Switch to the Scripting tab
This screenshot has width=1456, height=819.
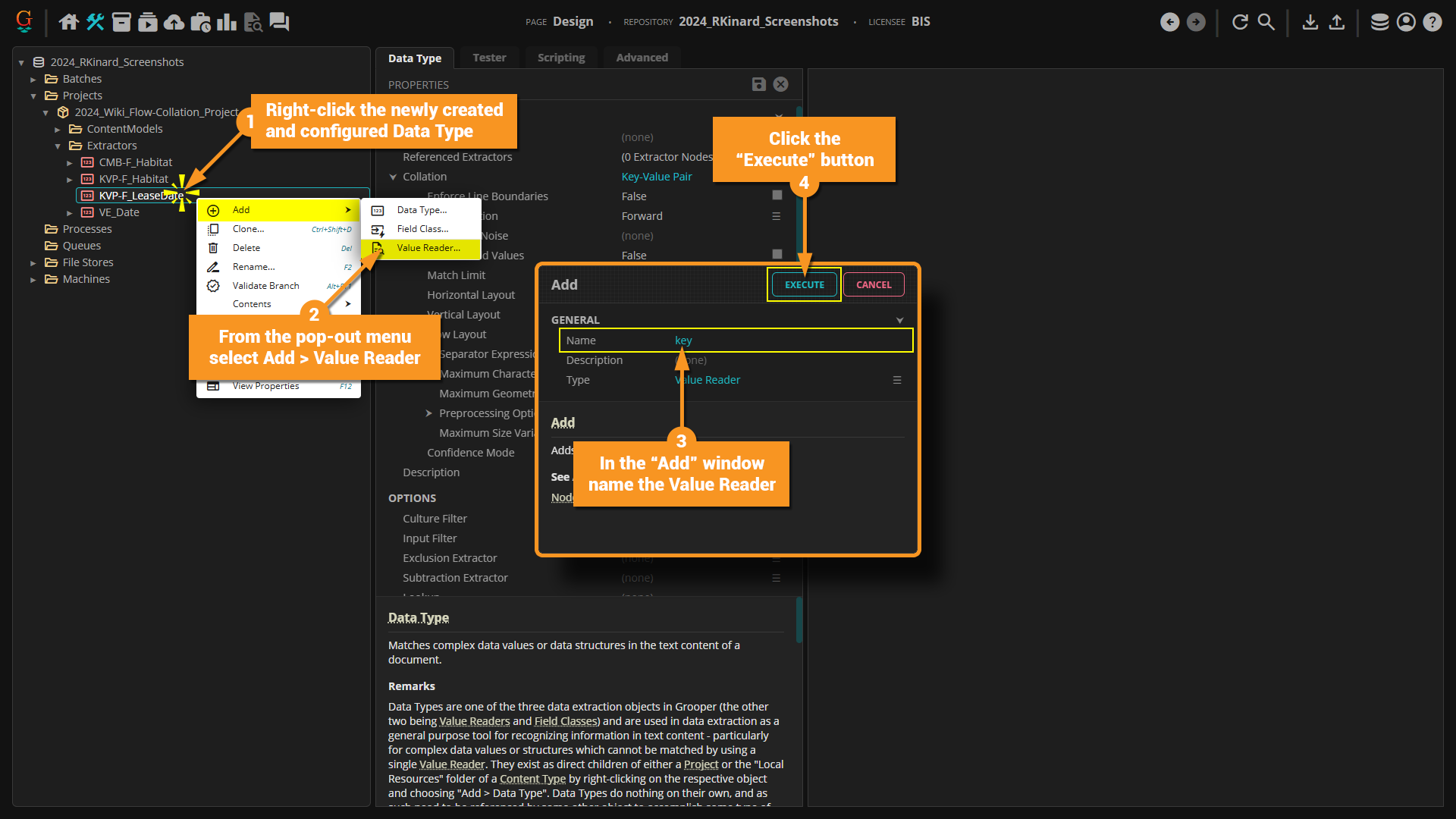click(x=560, y=58)
